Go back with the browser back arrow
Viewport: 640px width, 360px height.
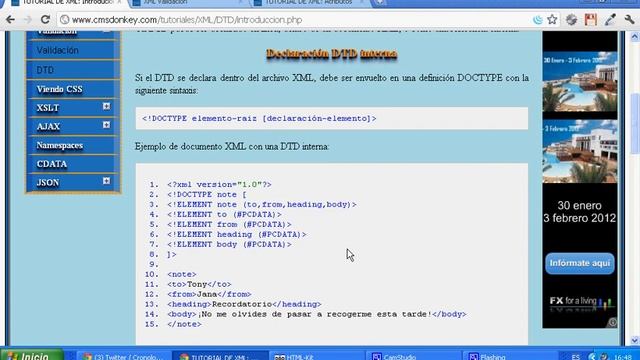[10, 20]
